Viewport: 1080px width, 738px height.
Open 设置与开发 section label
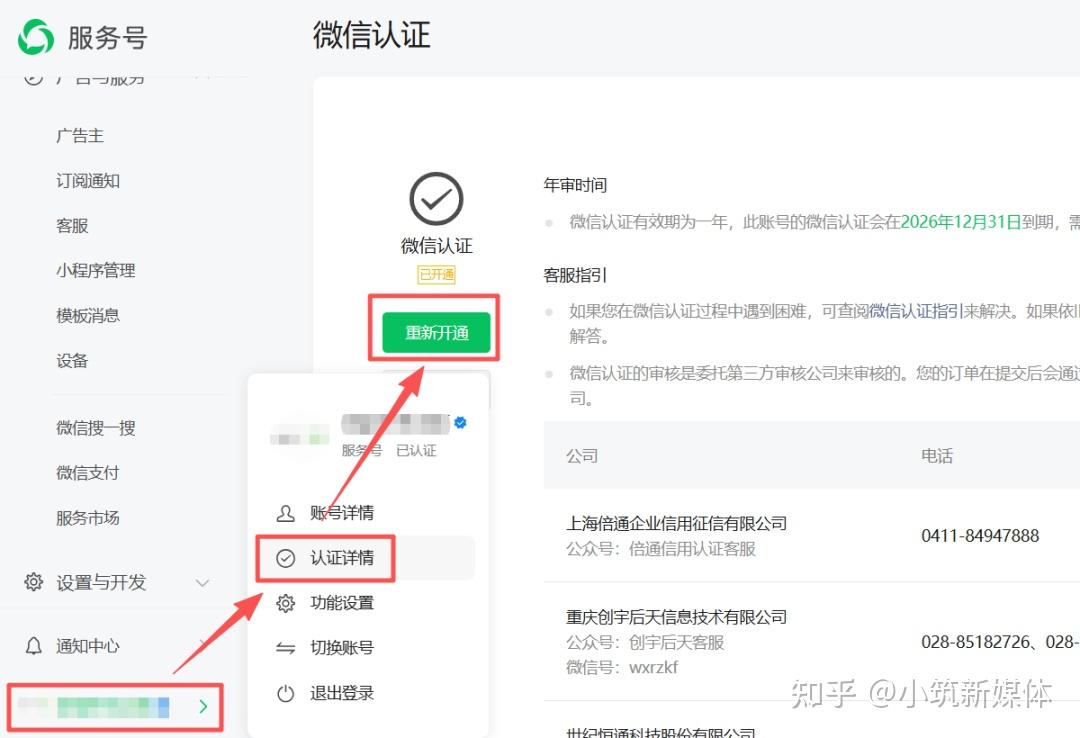coord(101,582)
